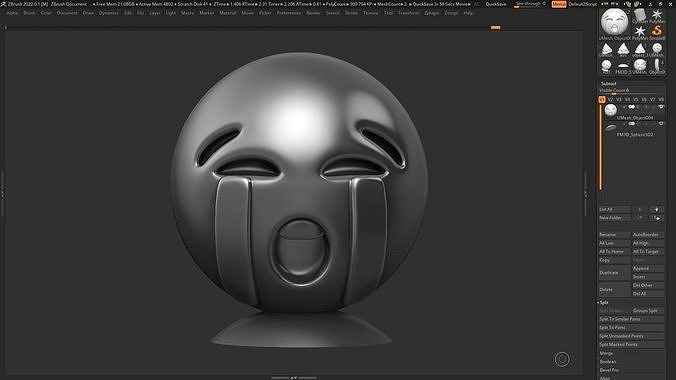
Task: Switch to V5 visibility set
Action: coord(636,100)
